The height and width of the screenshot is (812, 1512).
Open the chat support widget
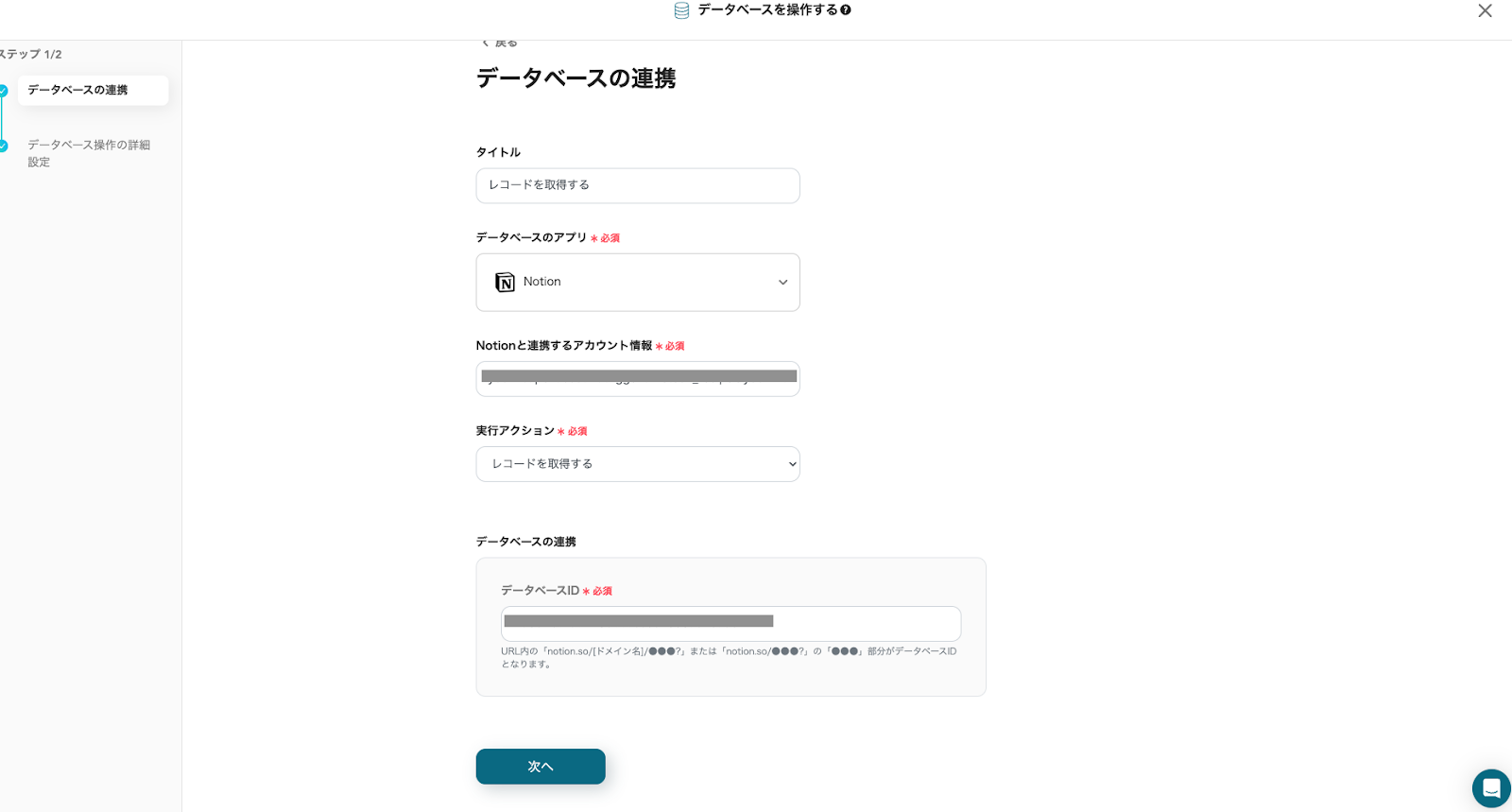[x=1490, y=787]
